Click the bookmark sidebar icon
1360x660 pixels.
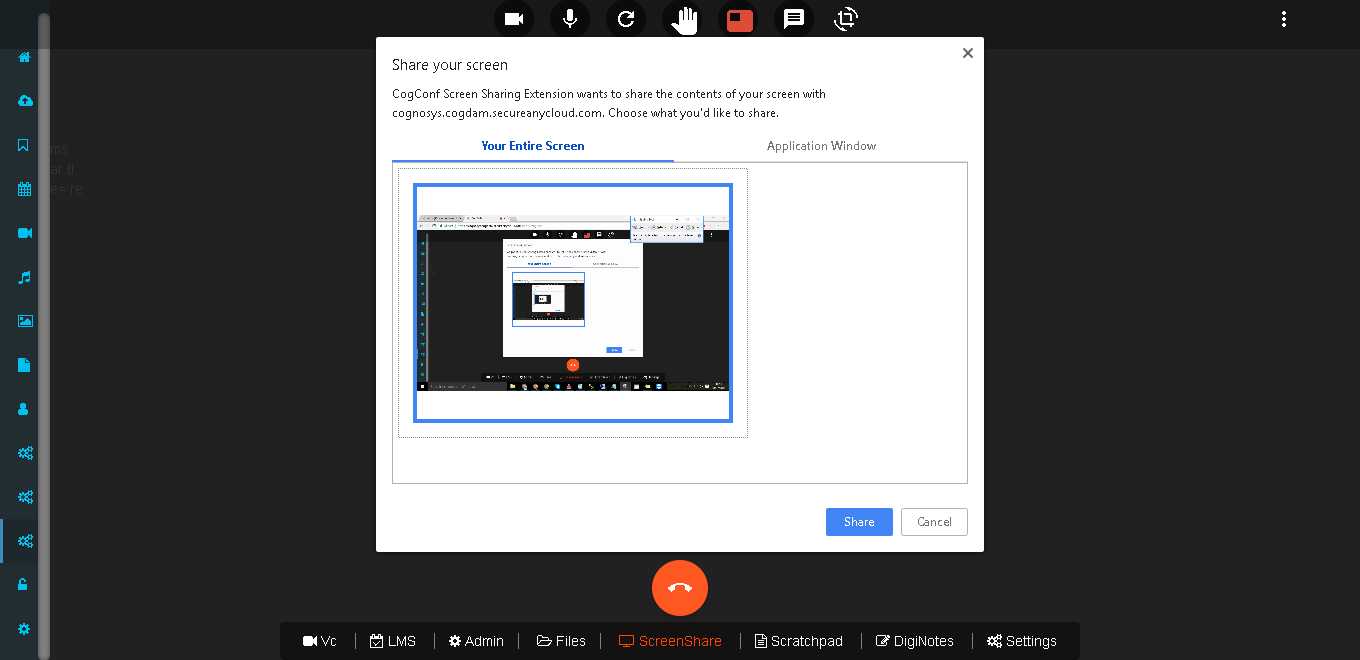click(24, 145)
